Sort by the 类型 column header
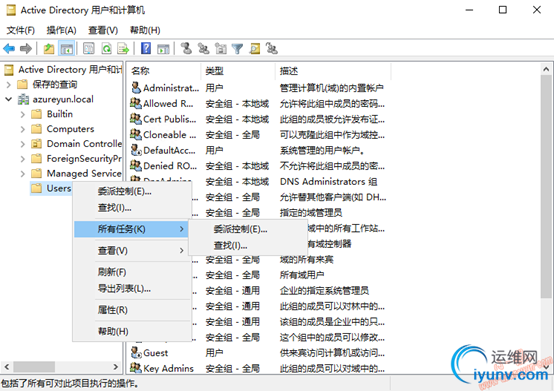 point(238,71)
